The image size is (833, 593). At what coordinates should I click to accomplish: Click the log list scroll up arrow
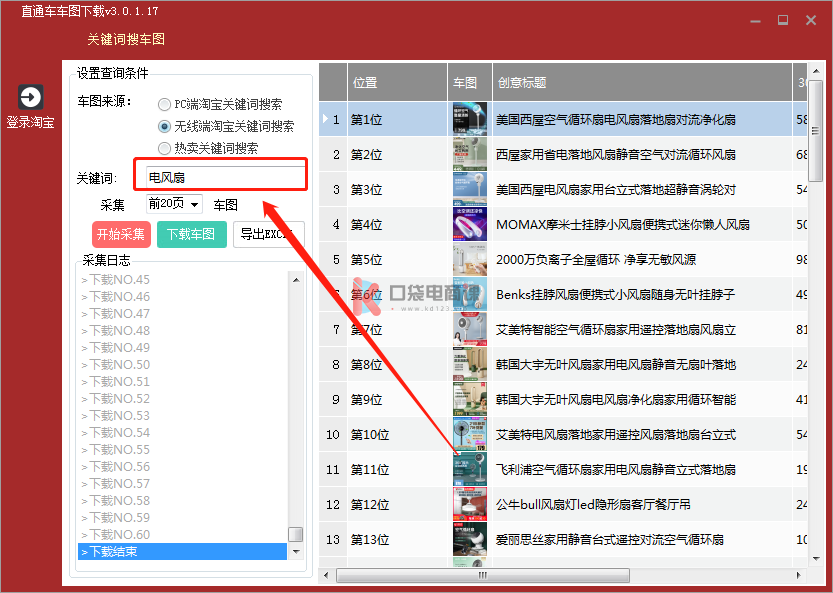coord(295,279)
